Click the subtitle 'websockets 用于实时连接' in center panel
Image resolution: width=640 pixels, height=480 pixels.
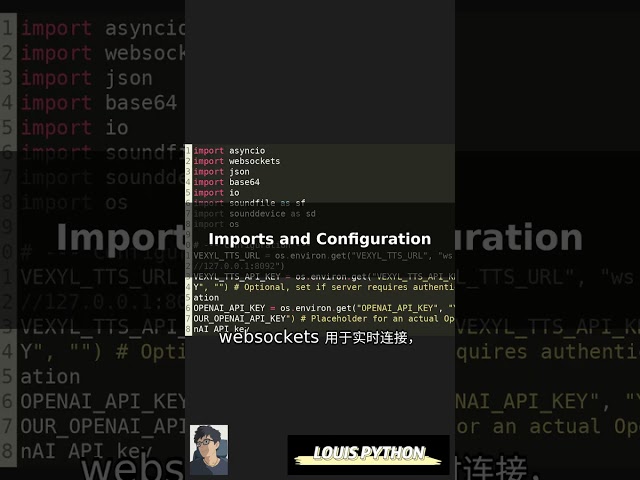tap(317, 338)
